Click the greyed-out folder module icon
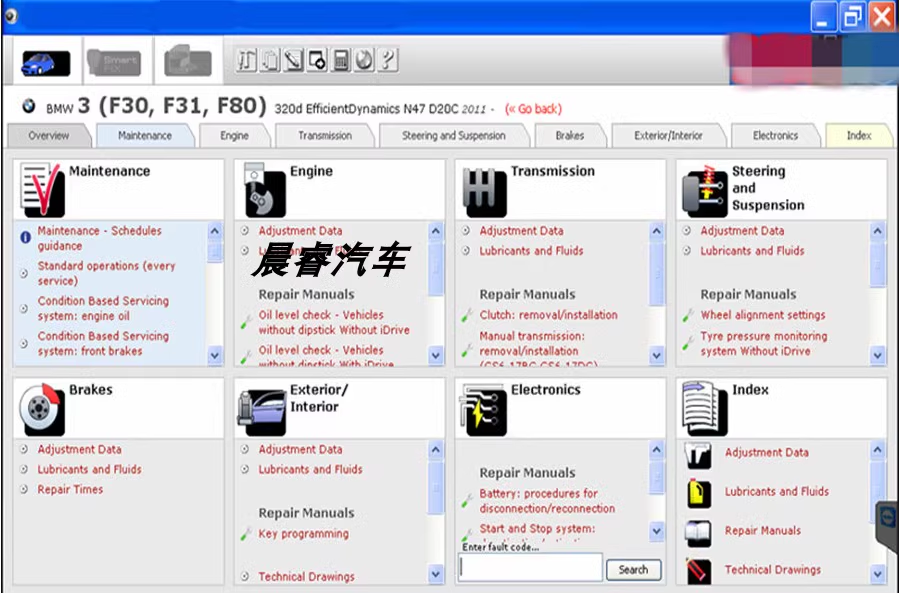The height and width of the screenshot is (593, 899). [188, 61]
